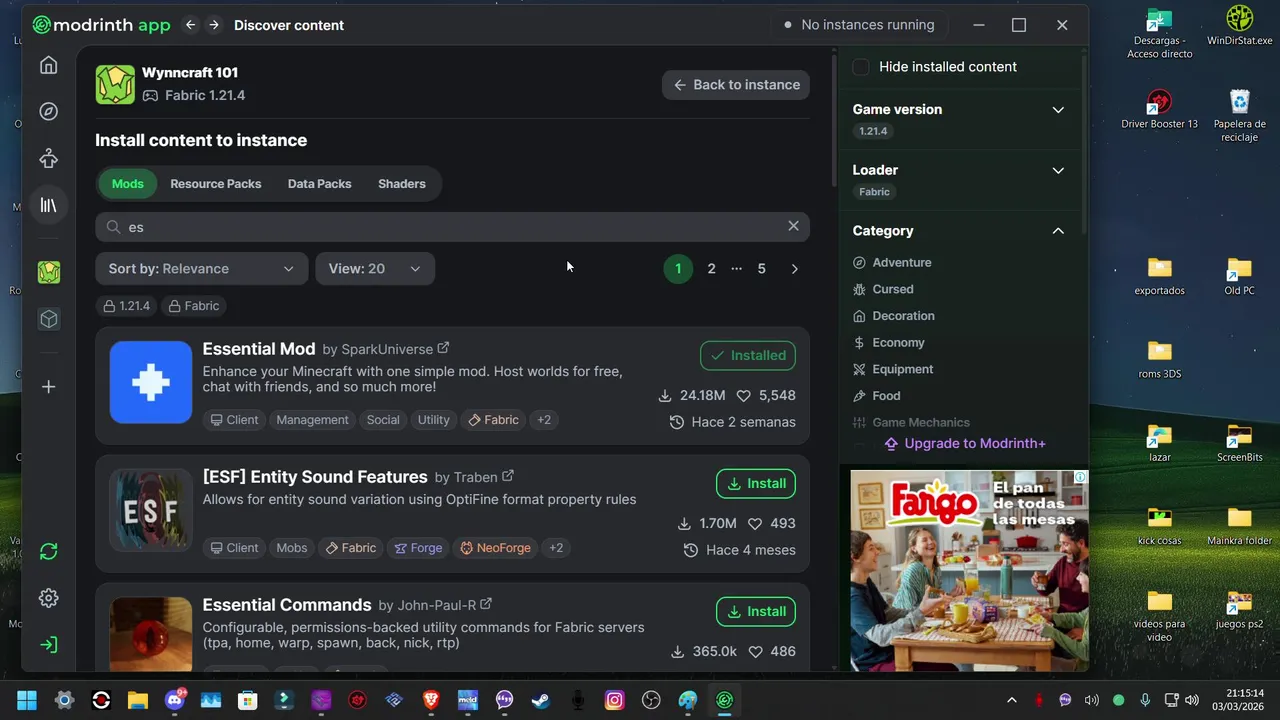The image size is (1280, 720).
Task: Open Discord from the taskbar
Action: [x=175, y=700]
